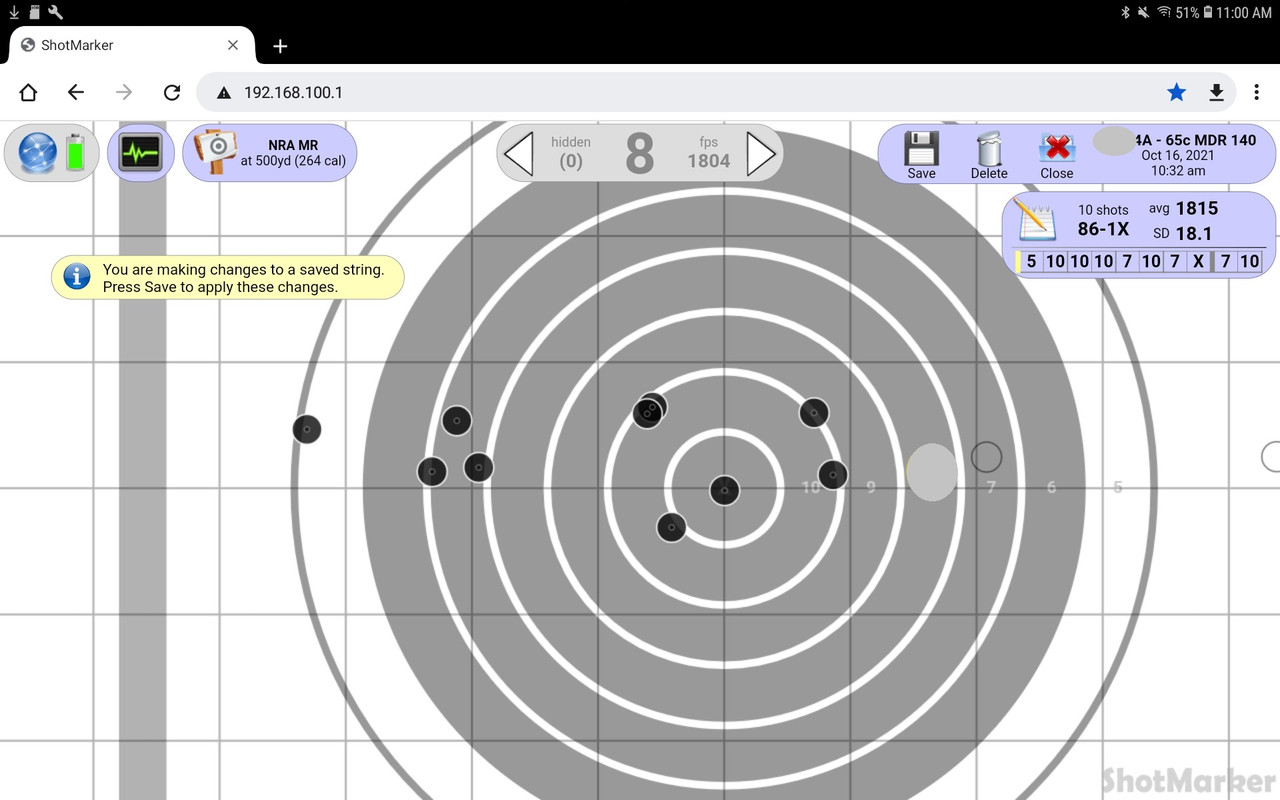Screen dimensions: 1280x800
Task: Tap the wrench icon in status bar
Action: (x=55, y=12)
